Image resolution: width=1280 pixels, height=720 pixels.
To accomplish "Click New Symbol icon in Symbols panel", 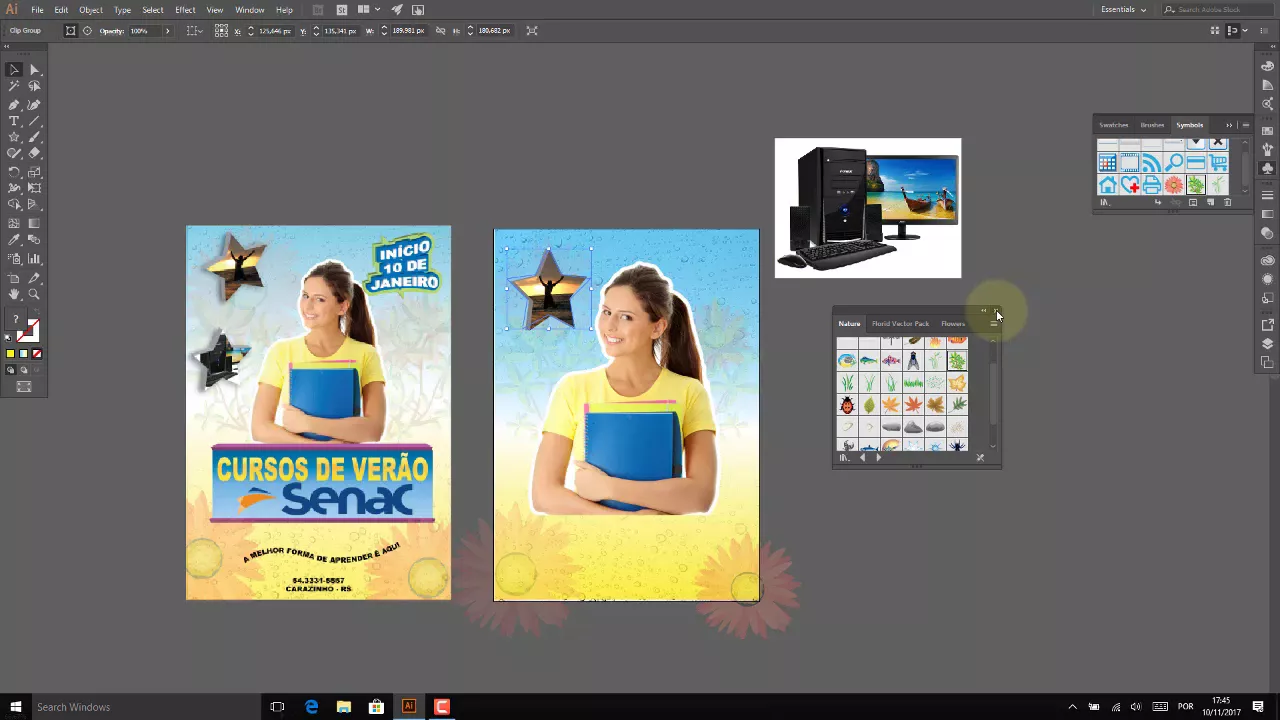I will pyautogui.click(x=1211, y=202).
